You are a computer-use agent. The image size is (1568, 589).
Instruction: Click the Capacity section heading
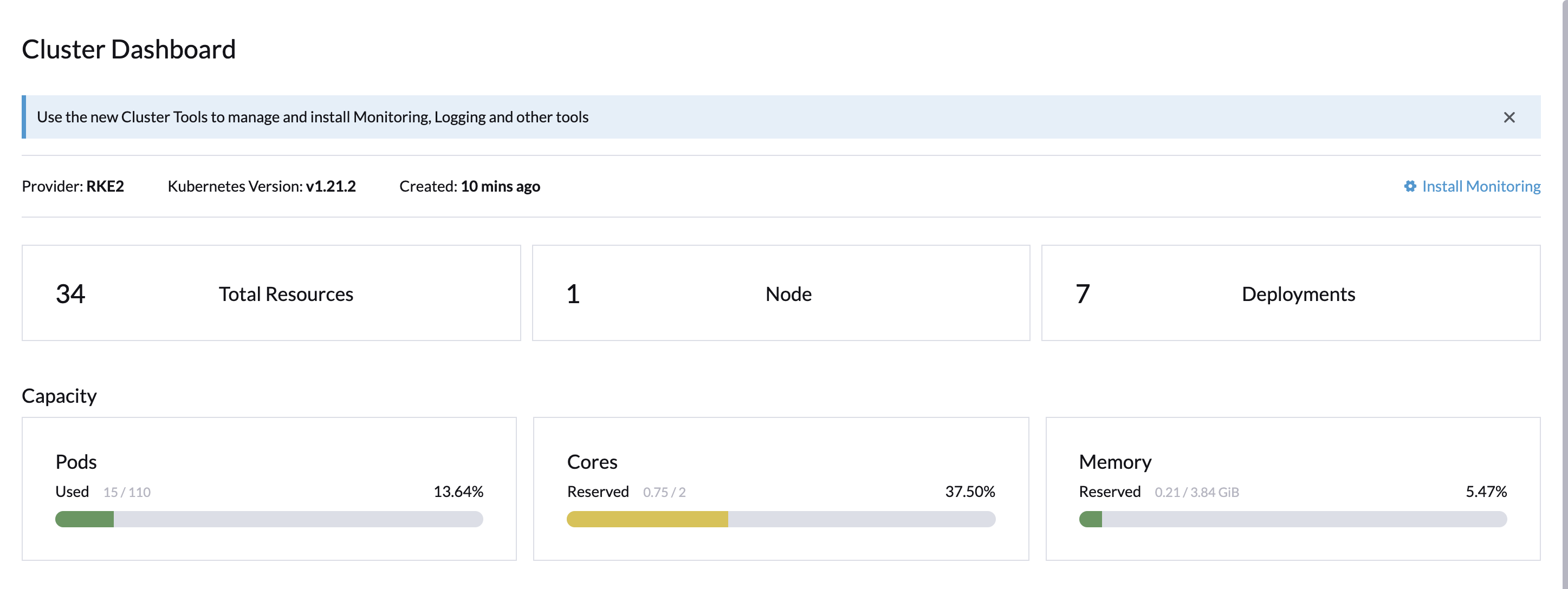tap(59, 396)
